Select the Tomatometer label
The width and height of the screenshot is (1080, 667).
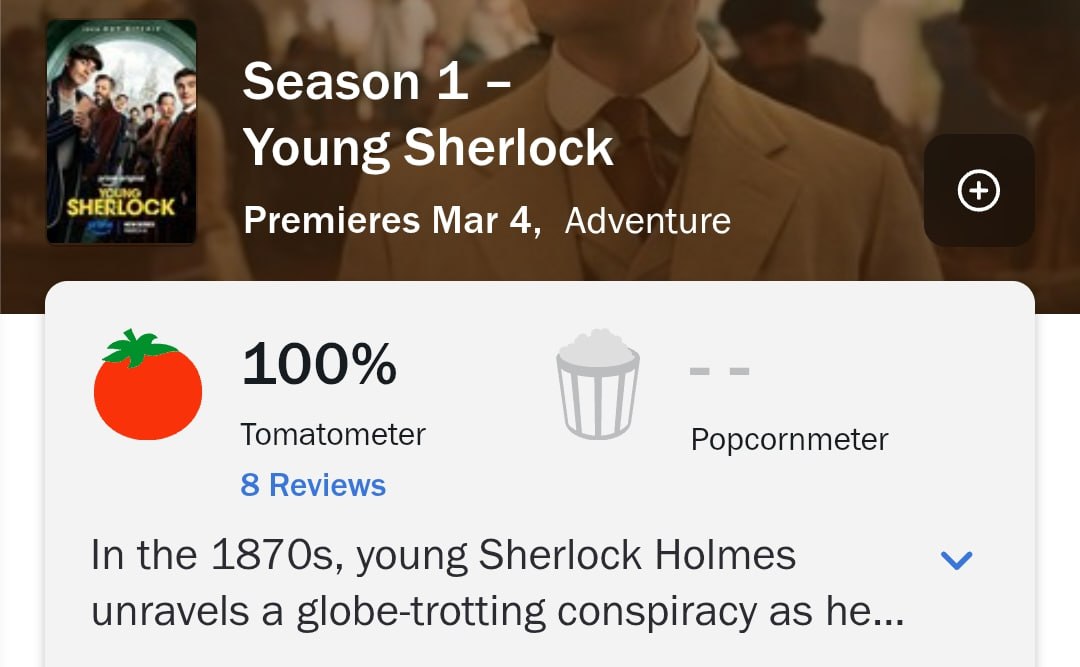[333, 434]
